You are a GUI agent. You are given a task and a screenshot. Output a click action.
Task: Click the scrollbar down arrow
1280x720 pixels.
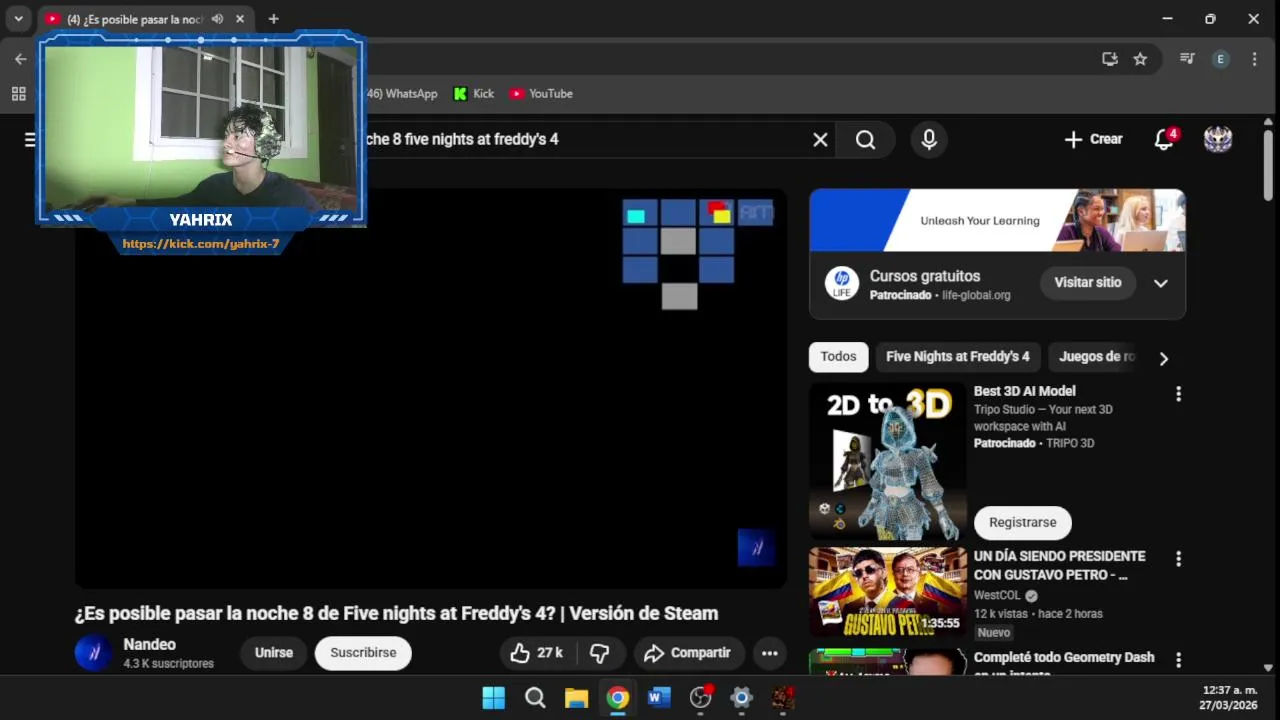pyautogui.click(x=1268, y=667)
